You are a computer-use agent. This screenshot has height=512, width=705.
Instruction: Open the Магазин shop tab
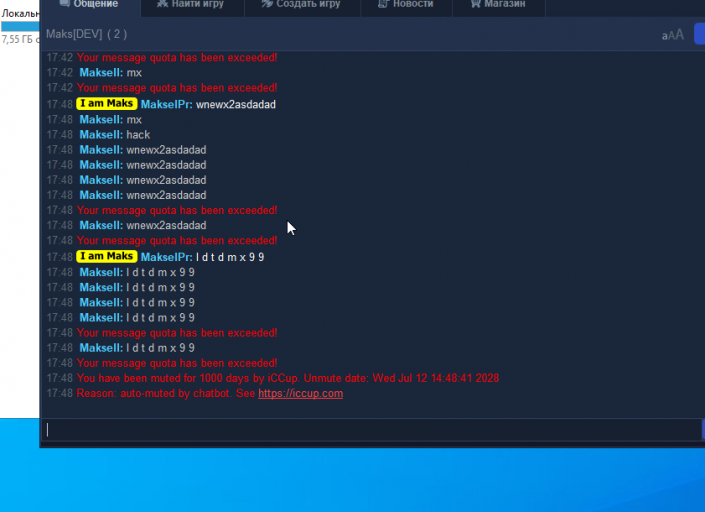pyautogui.click(x=499, y=5)
